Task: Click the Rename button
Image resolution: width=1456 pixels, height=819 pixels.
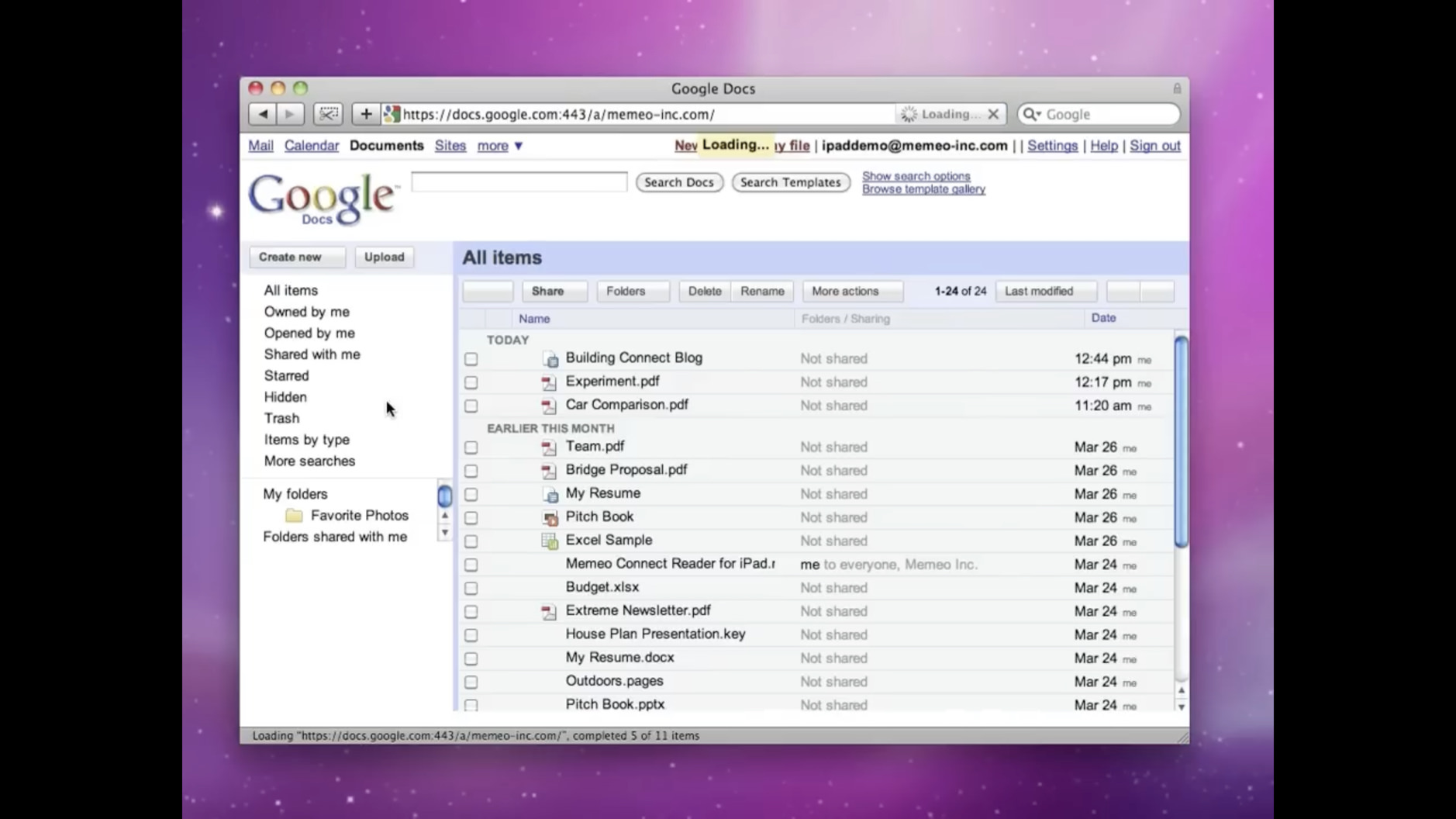Action: (762, 291)
